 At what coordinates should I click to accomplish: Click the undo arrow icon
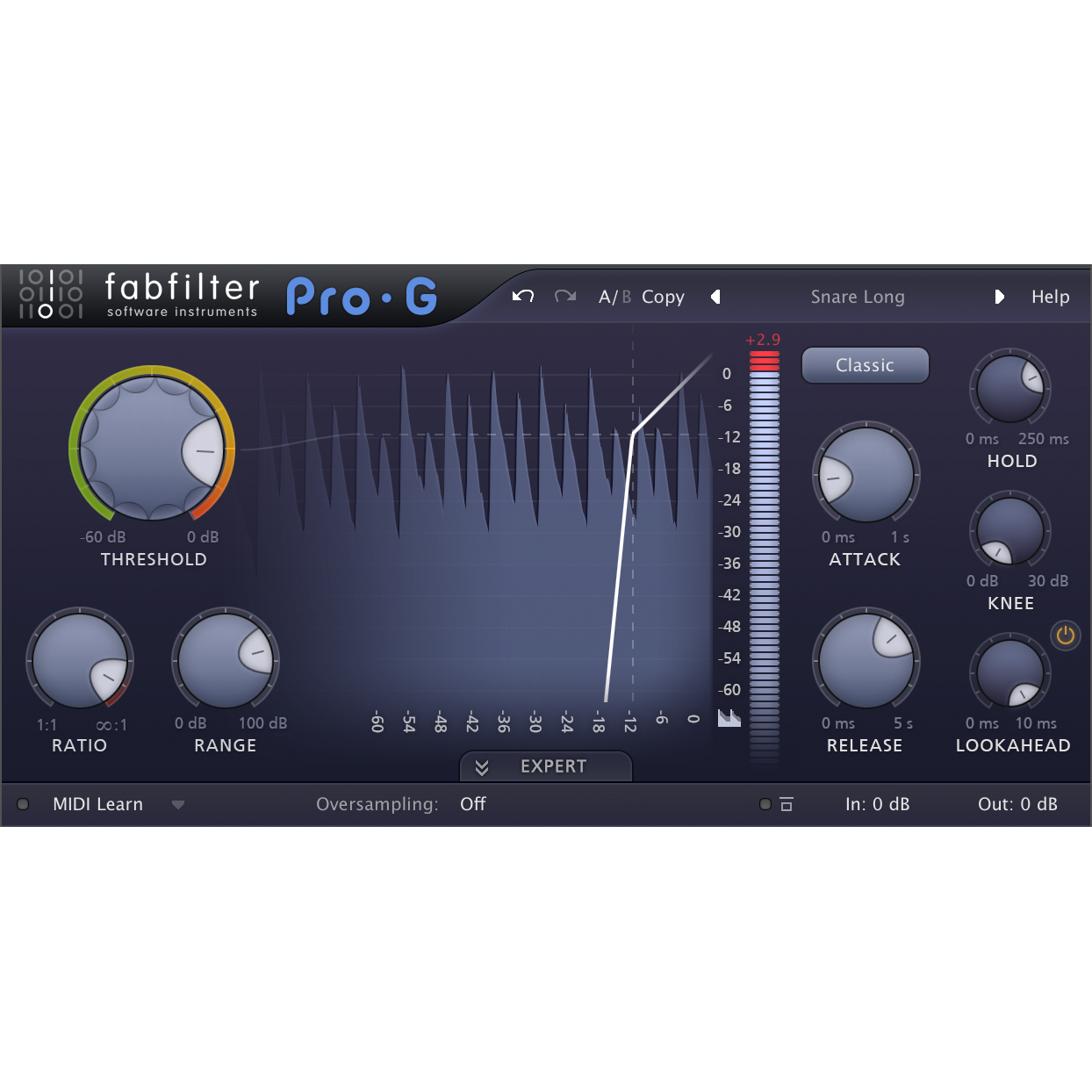coord(523,297)
